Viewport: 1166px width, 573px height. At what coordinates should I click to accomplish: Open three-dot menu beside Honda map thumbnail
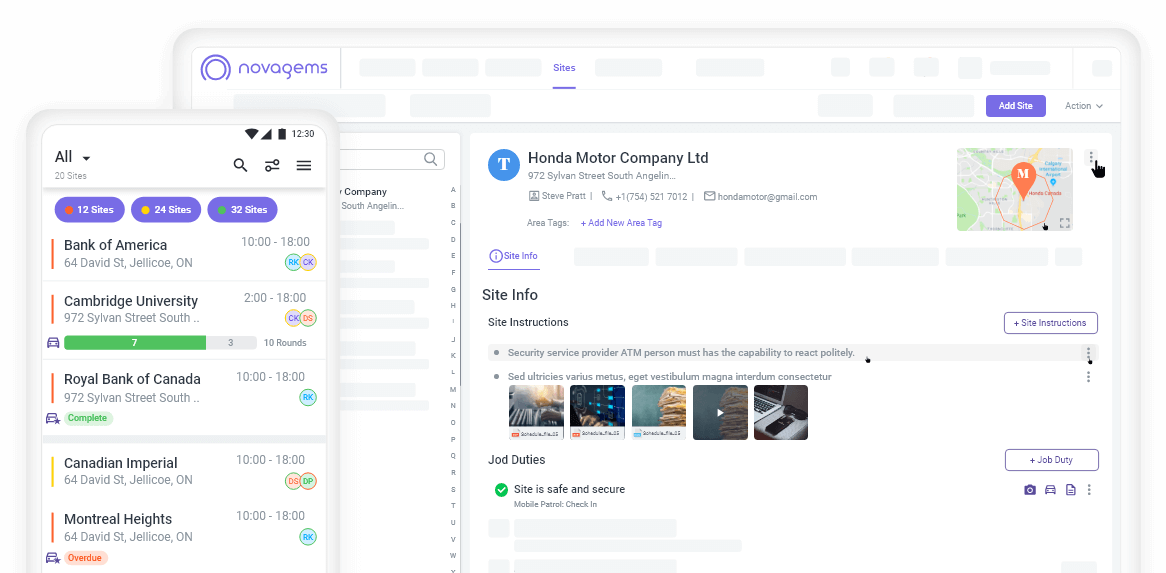[1091, 158]
